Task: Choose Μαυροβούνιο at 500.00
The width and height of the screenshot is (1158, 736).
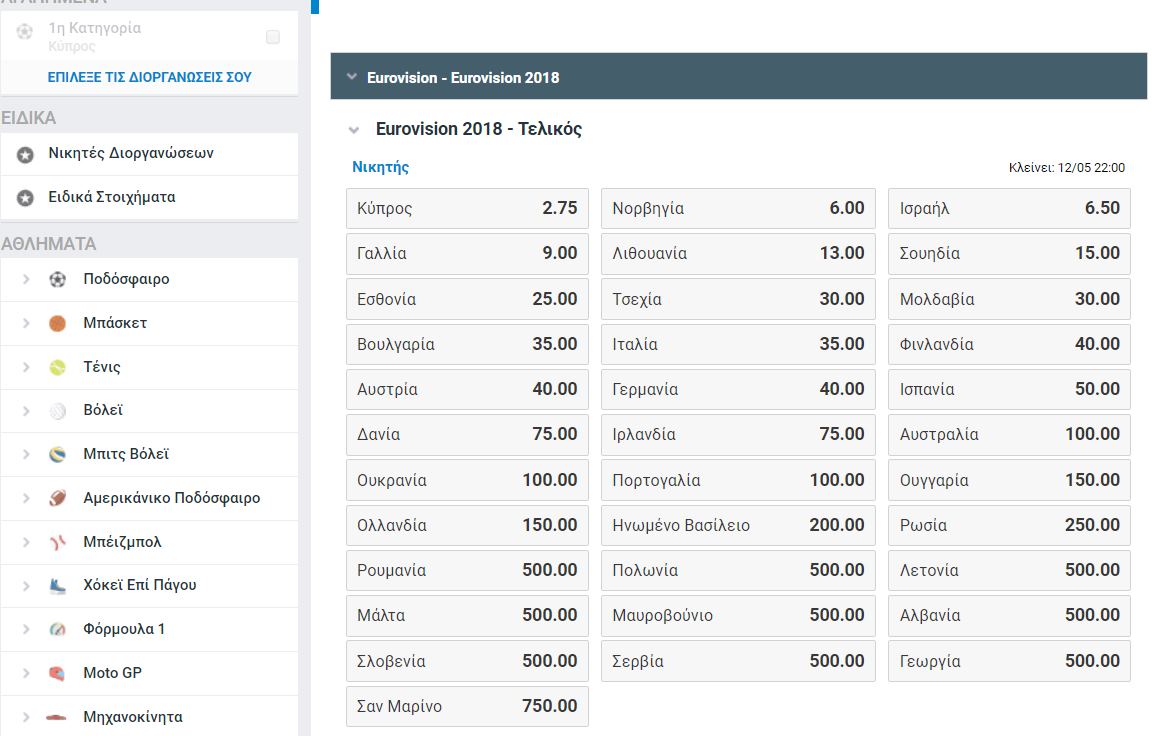Action: (x=738, y=615)
